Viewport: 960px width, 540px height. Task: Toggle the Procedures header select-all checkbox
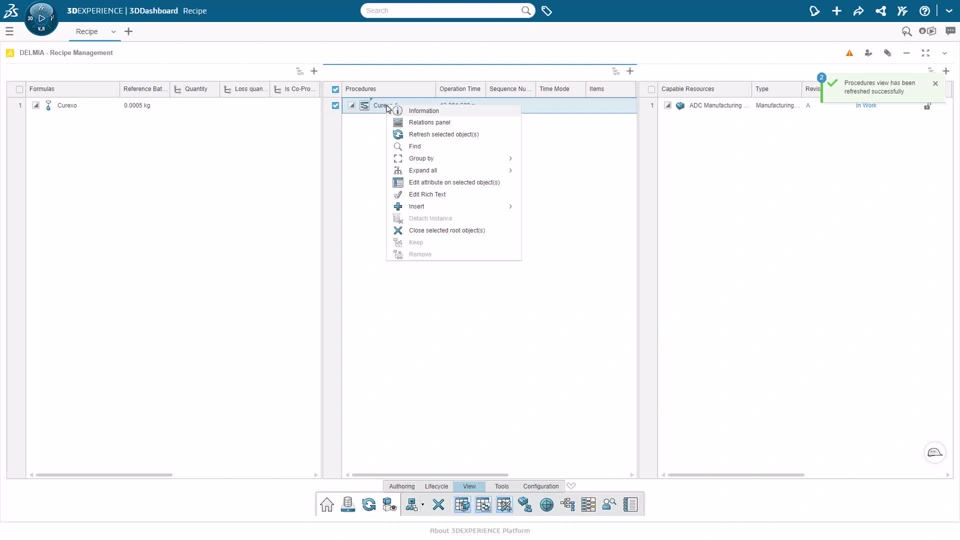tap(336, 89)
